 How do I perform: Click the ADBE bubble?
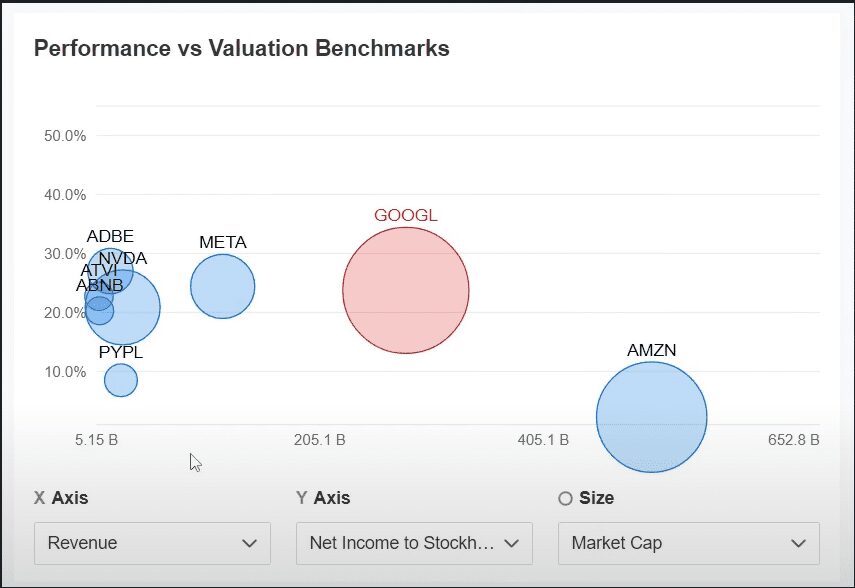(113, 260)
